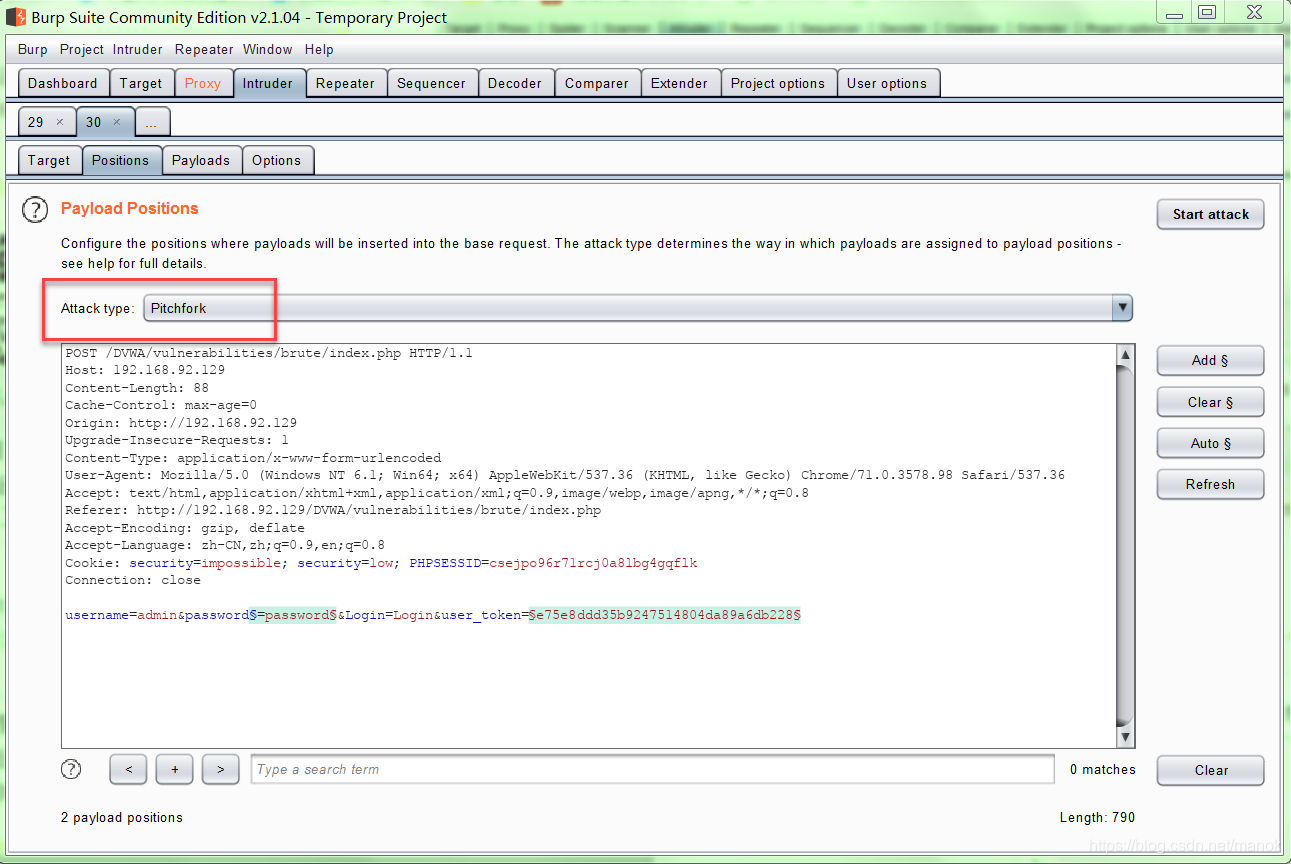
Task: Click the Referer header line
Action: click(333, 510)
